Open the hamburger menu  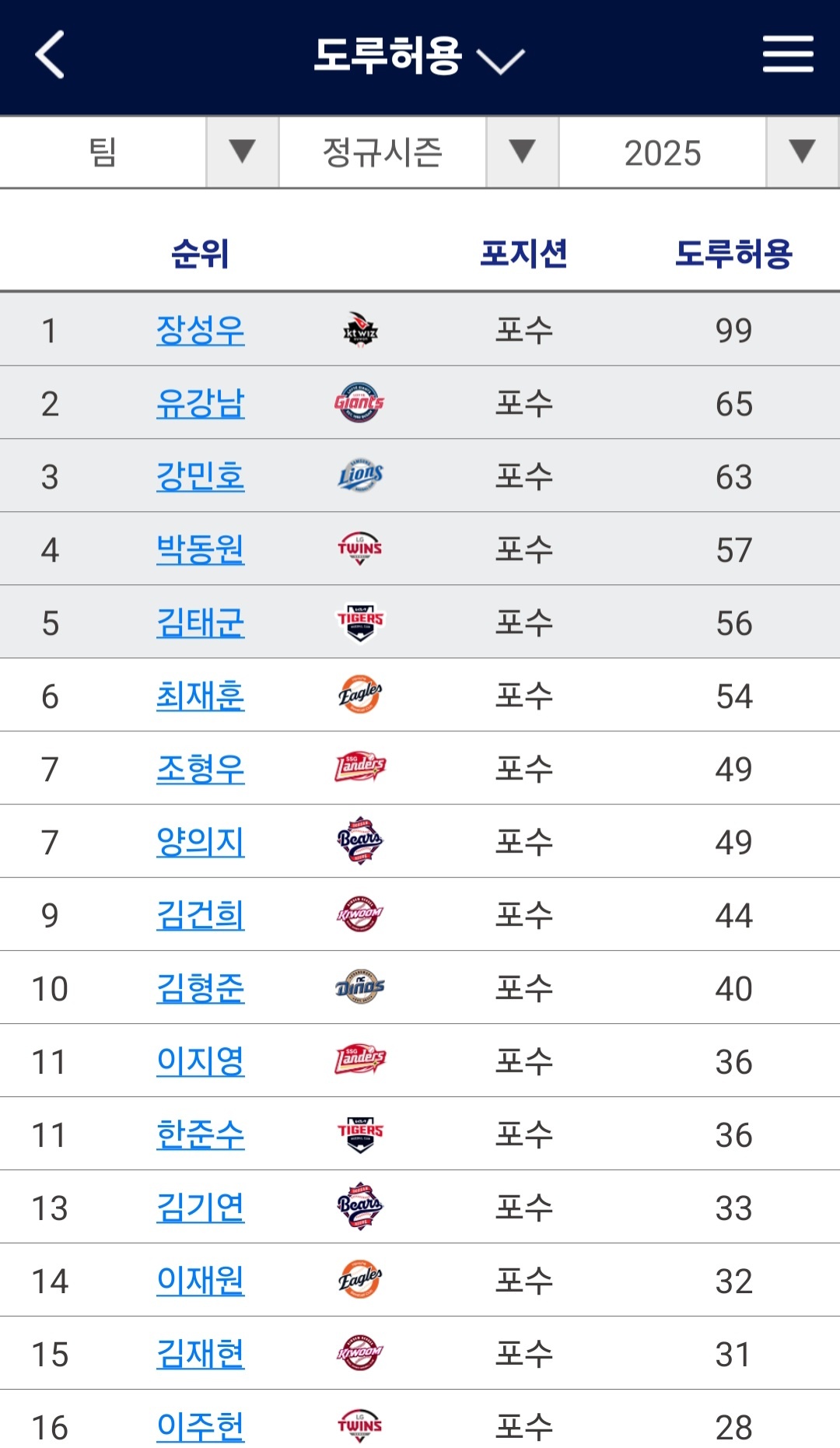(787, 54)
